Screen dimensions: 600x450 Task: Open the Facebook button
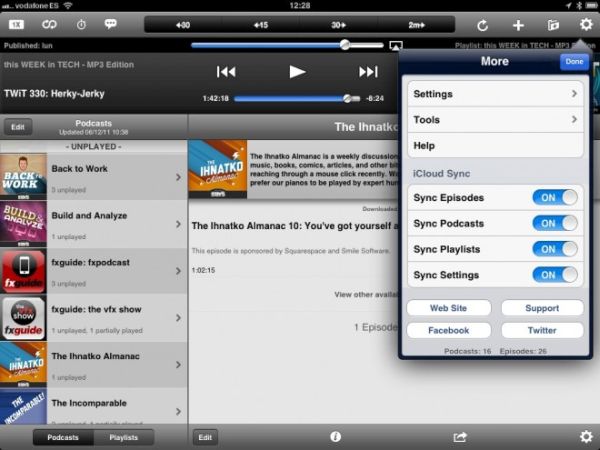click(x=449, y=330)
